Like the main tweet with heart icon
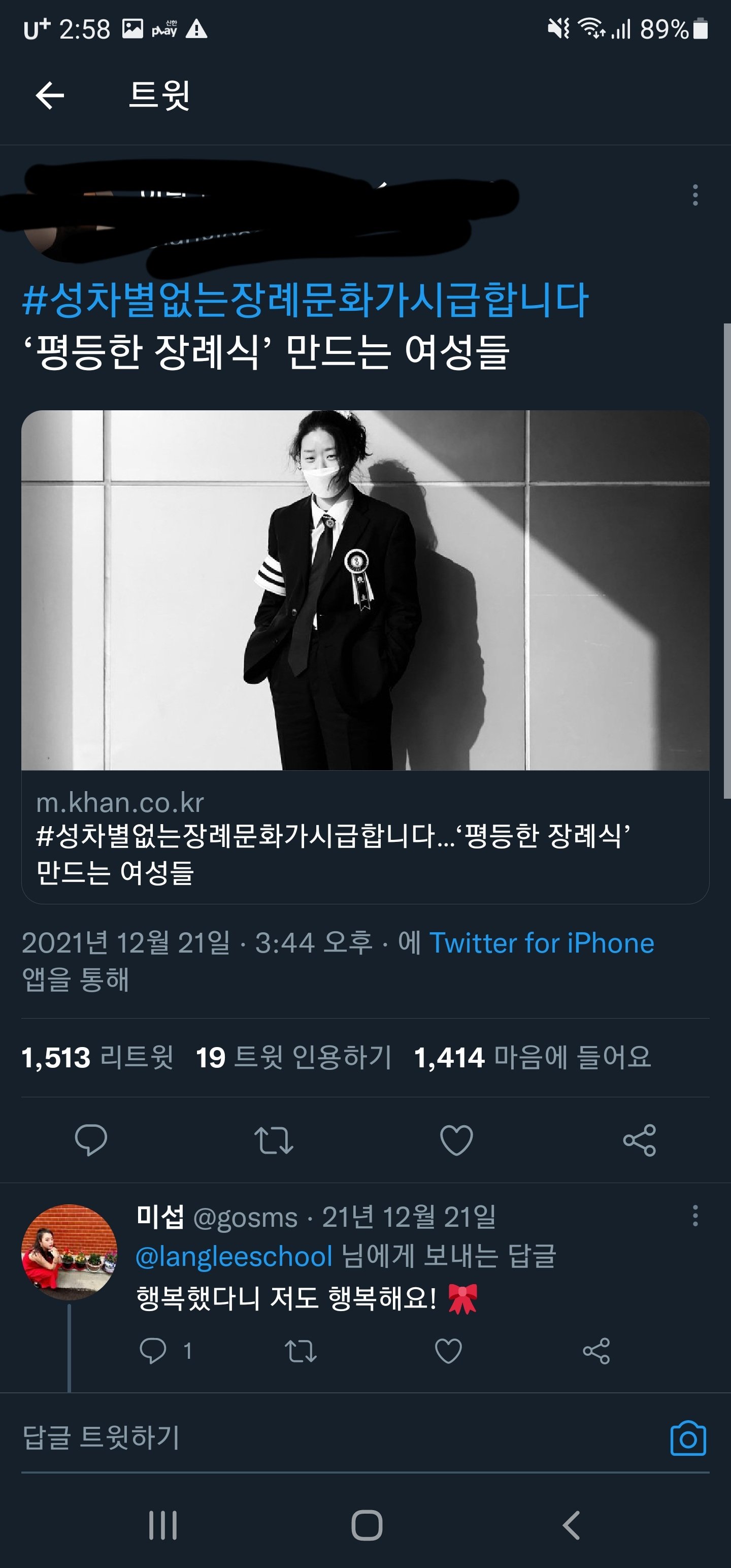Image resolution: width=731 pixels, height=1568 pixels. click(x=456, y=1140)
